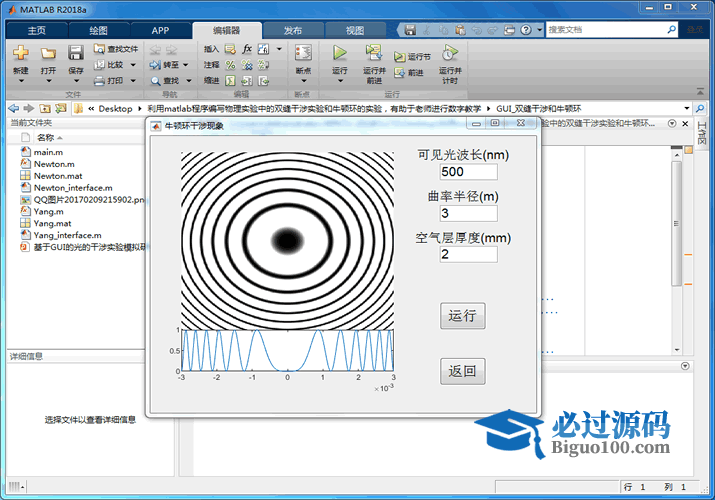The height and width of the screenshot is (500, 715).
Task: Click the fx insert function icon
Action: click(x=247, y=49)
